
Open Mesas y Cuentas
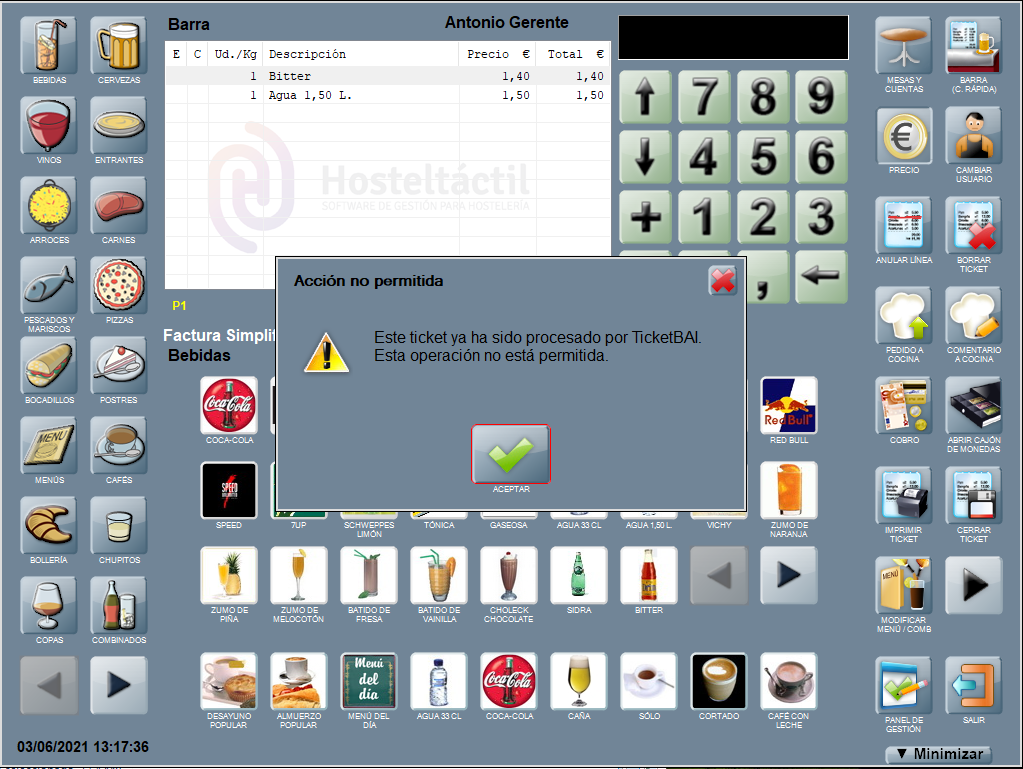903,46
